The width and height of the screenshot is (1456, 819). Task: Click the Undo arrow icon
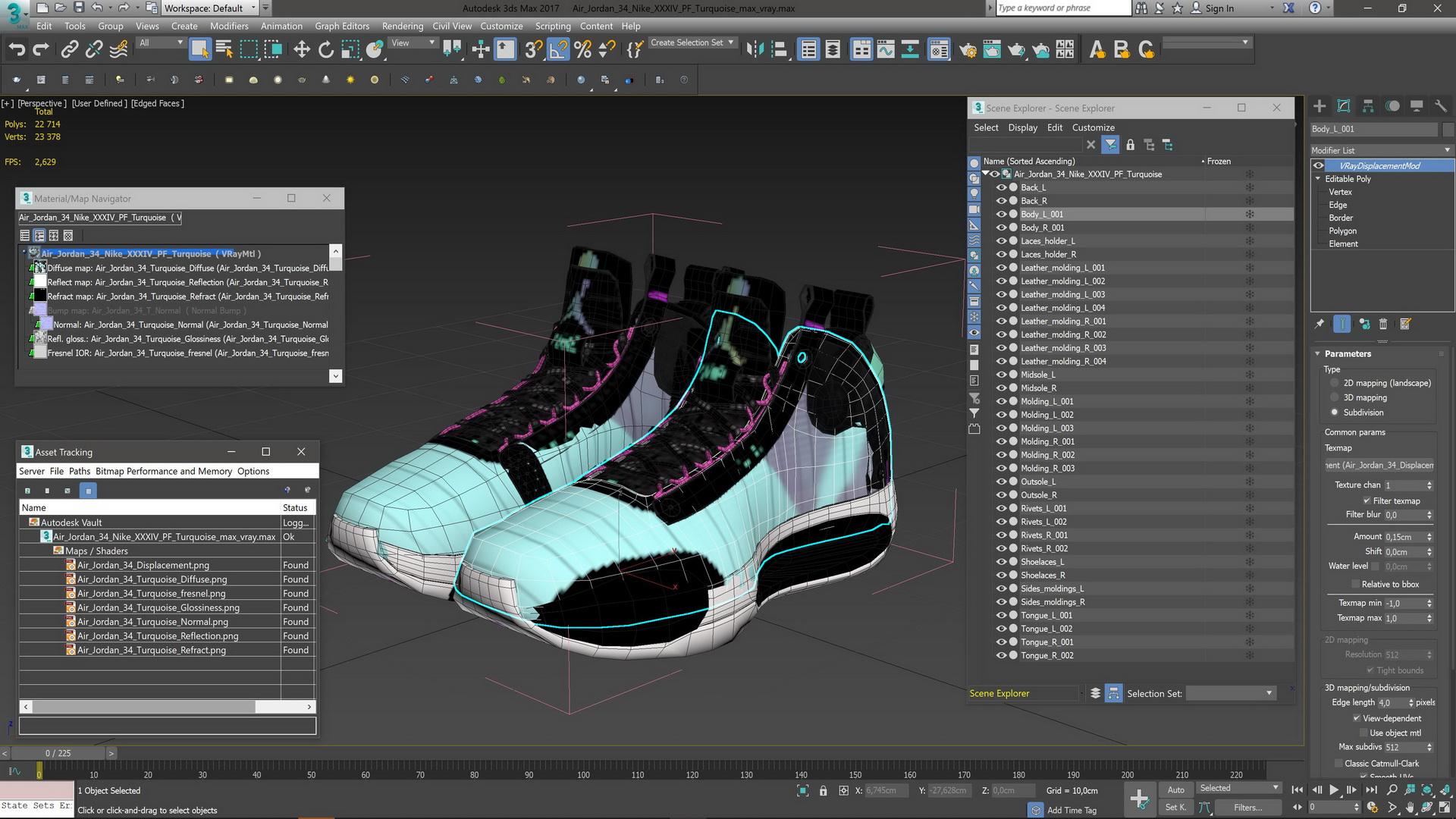click(17, 50)
